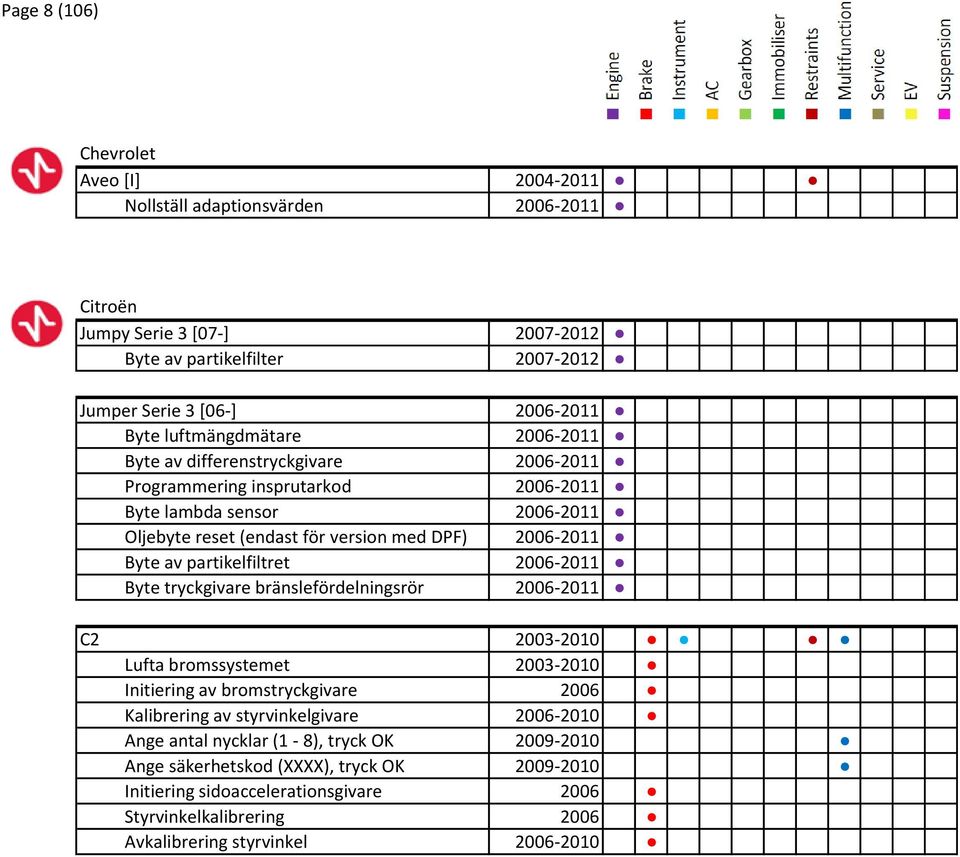Click the Brake dot in the C2 row
The width and height of the screenshot is (960, 857).
651,640
